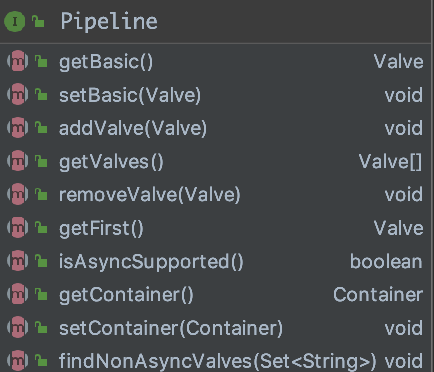Click the green lock icon for removeValve(Valve)
Image resolution: width=434 pixels, height=372 pixels.
coord(41,194)
